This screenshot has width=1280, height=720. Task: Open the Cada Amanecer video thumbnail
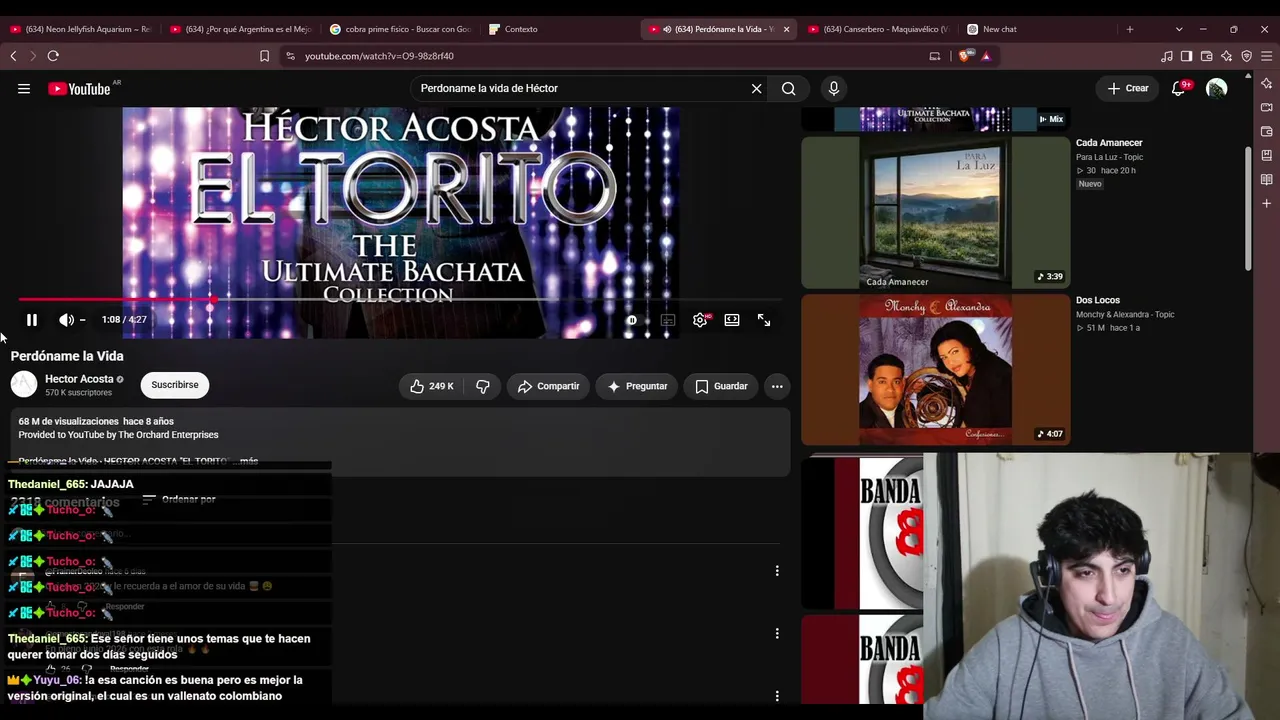[936, 213]
